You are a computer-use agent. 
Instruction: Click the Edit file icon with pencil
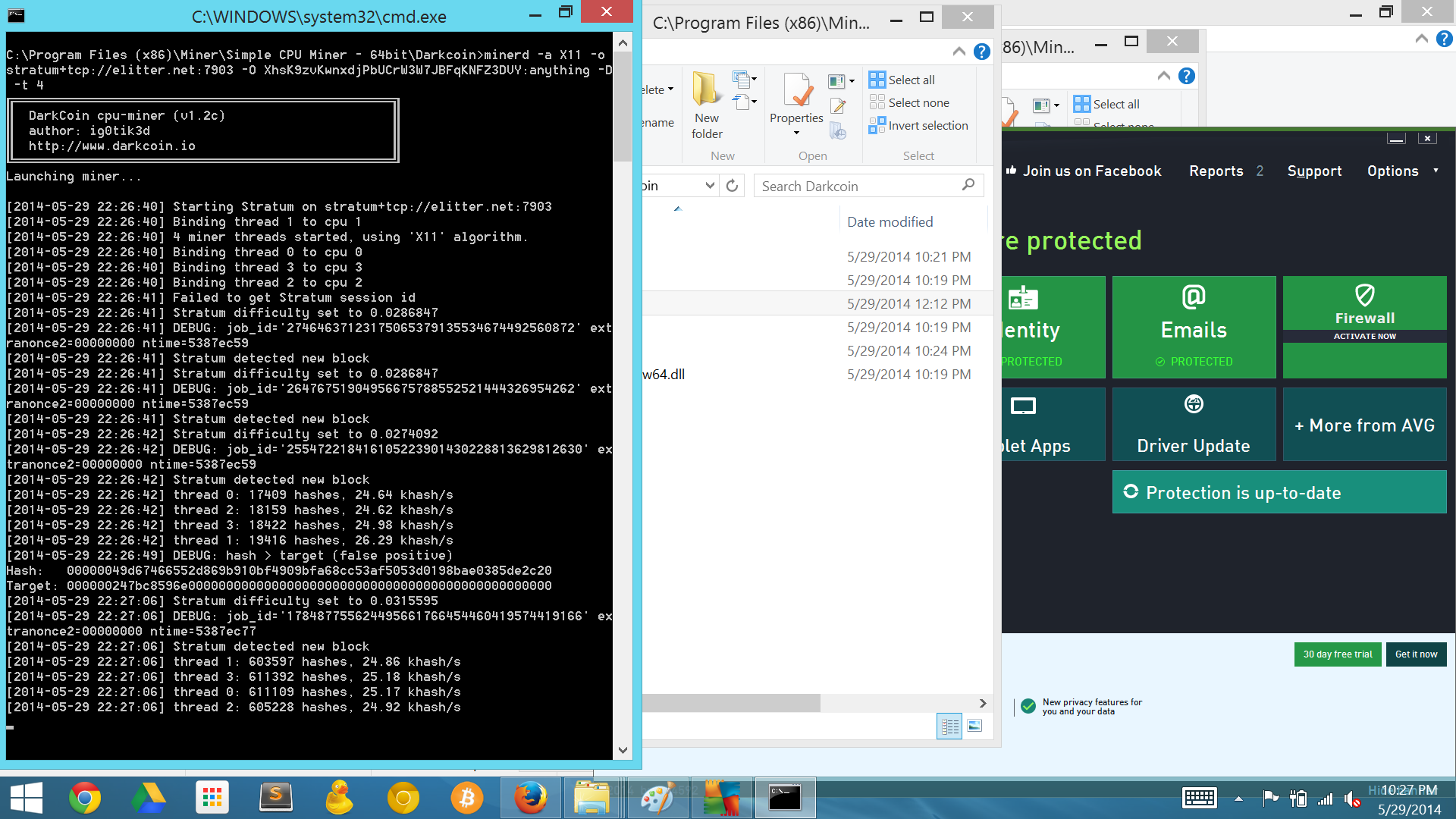click(838, 106)
